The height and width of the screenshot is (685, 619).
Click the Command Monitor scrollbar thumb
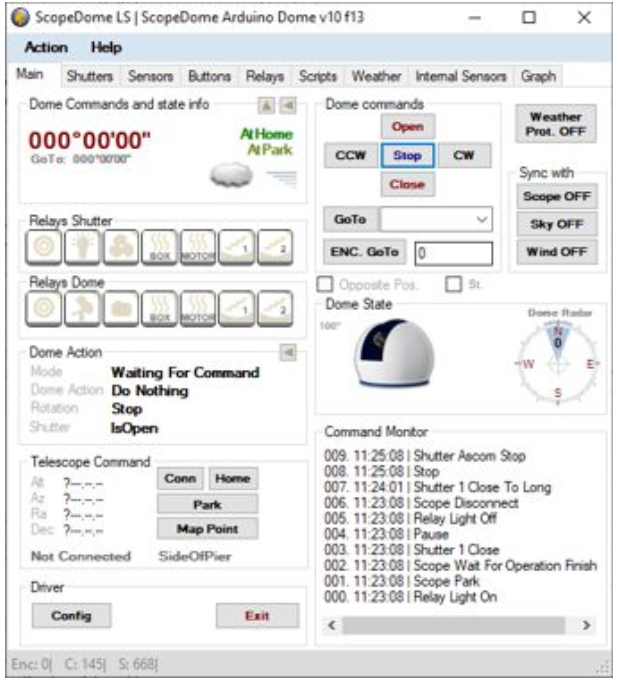click(453, 626)
